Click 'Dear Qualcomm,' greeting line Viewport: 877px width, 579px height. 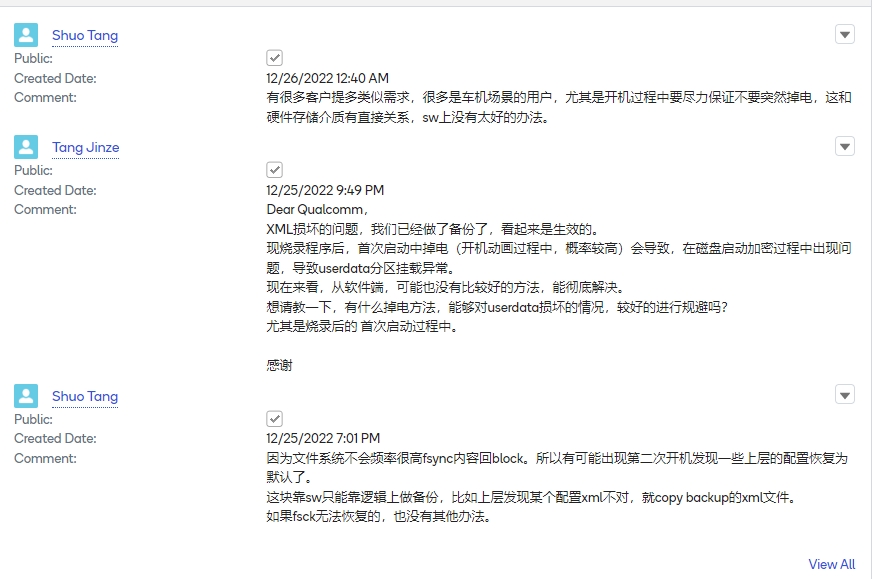coord(317,210)
